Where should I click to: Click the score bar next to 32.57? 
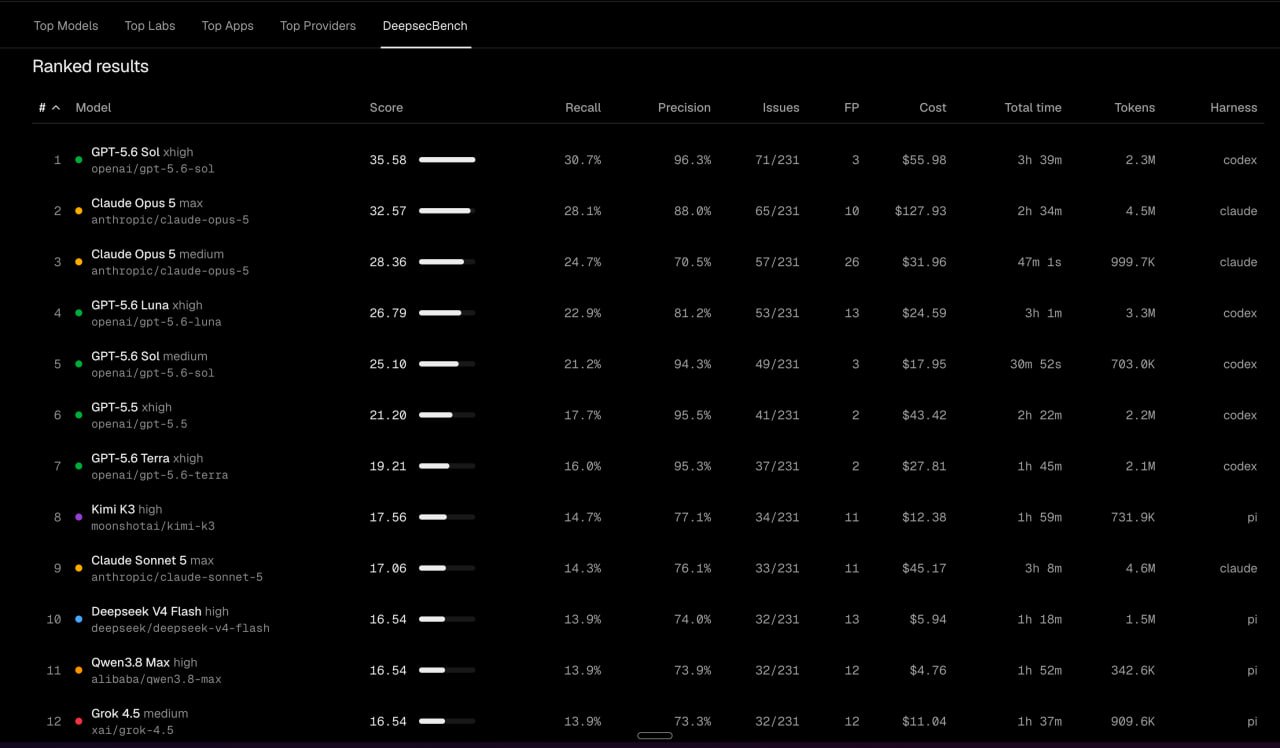(x=447, y=211)
